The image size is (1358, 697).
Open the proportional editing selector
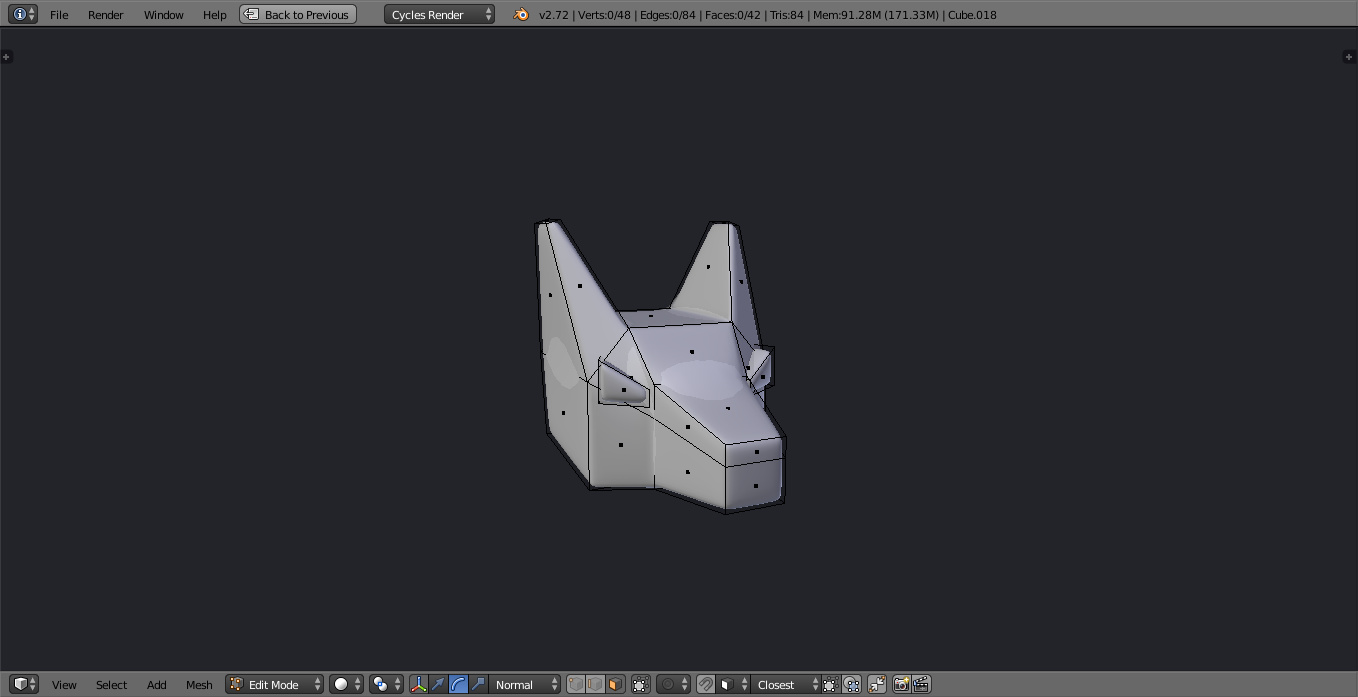(x=673, y=684)
